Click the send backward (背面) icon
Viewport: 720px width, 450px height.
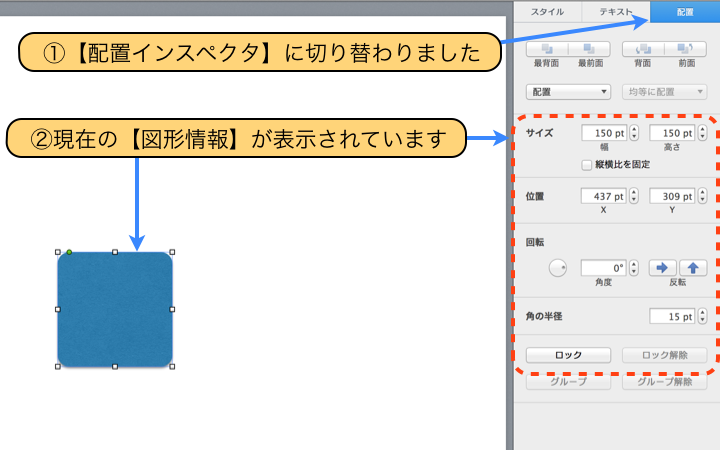coord(643,48)
